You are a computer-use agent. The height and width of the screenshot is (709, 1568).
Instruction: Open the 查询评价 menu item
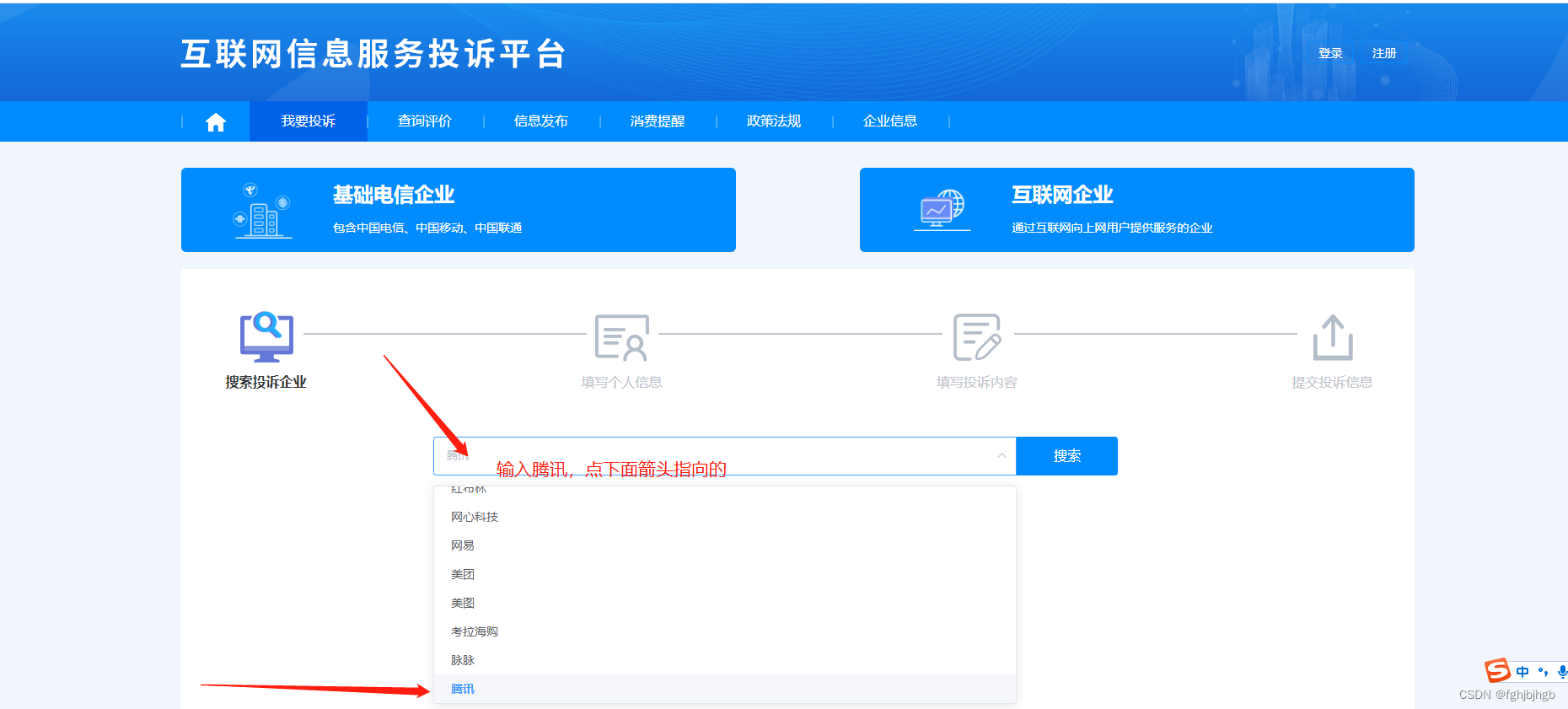pyautogui.click(x=425, y=121)
